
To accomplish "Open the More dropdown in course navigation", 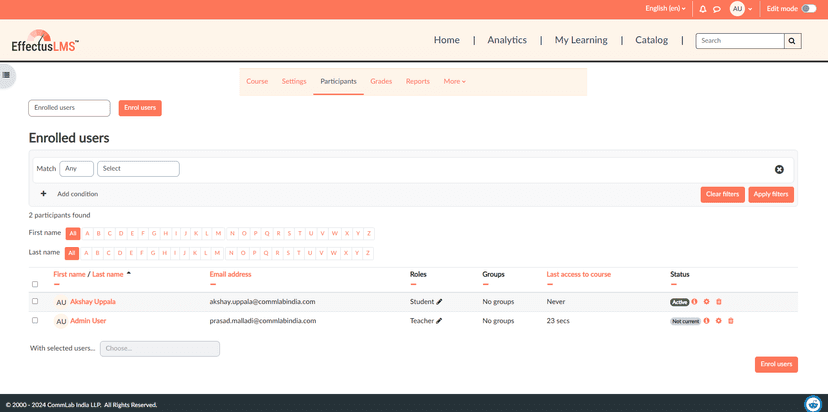I will coord(455,81).
